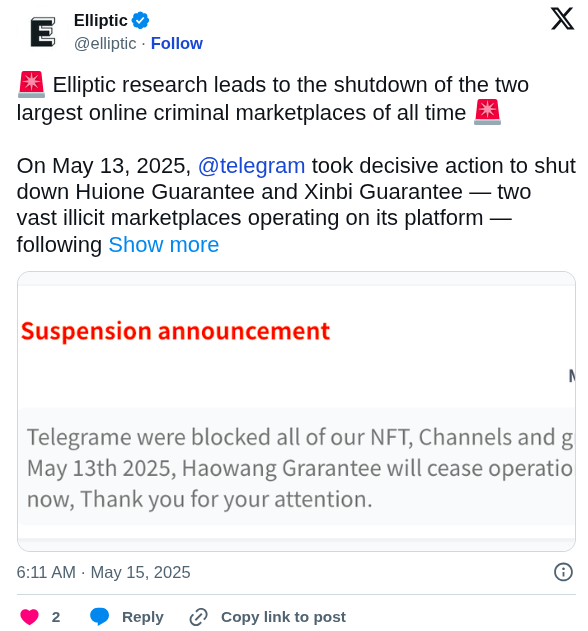Click the first siren emoji in the post
588x631 pixels.
point(31,85)
